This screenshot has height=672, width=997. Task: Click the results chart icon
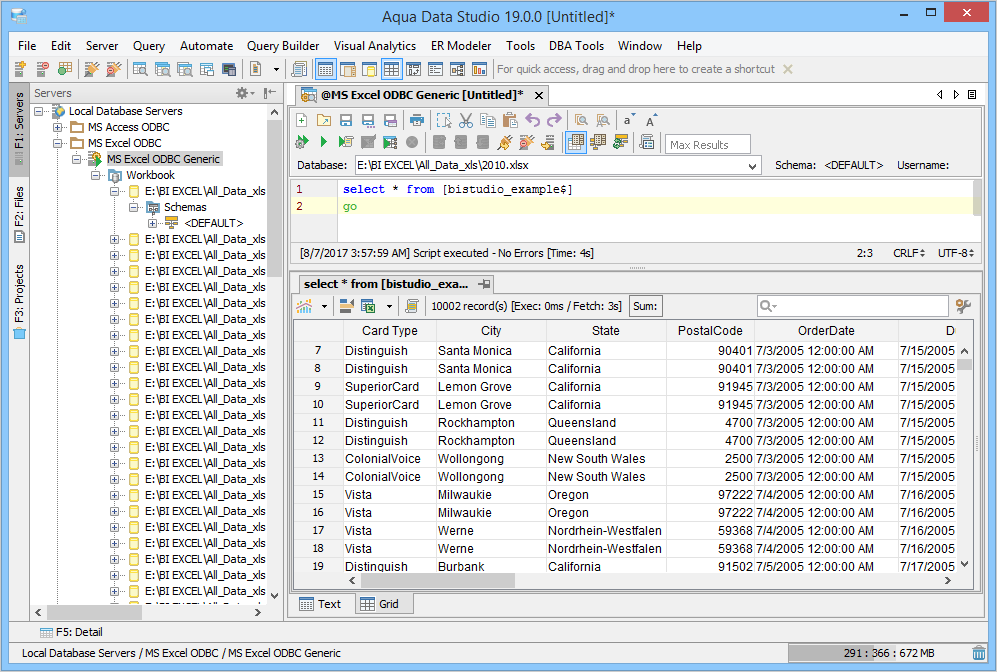point(304,306)
